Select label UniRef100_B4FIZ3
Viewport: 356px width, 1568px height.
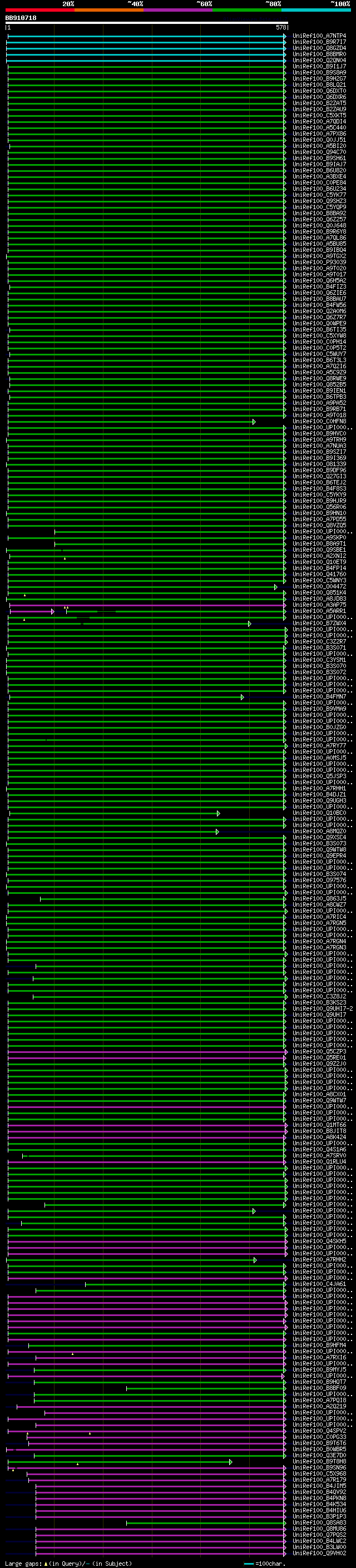pyautogui.click(x=319, y=286)
